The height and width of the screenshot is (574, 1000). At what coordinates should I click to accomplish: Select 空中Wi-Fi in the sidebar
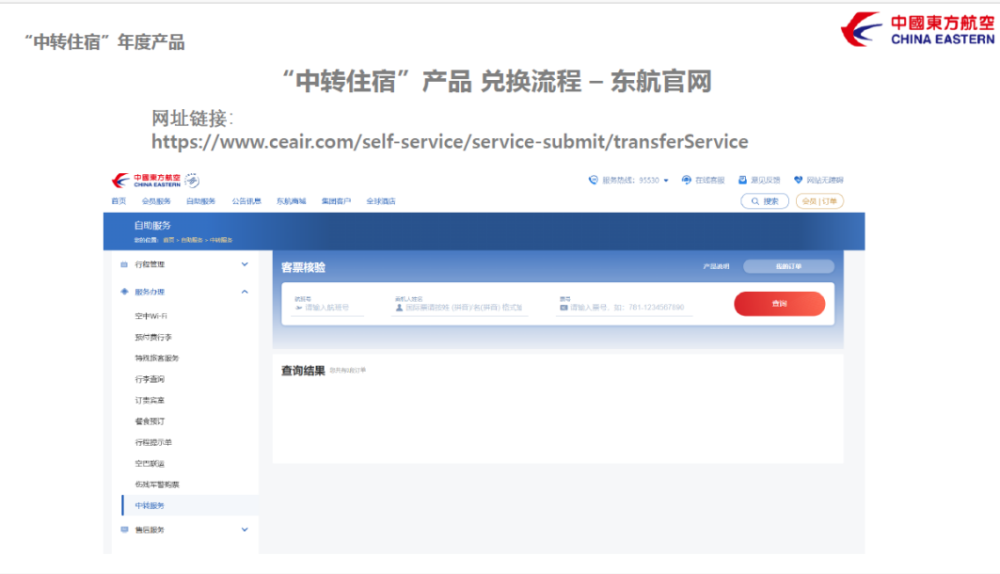point(151,316)
